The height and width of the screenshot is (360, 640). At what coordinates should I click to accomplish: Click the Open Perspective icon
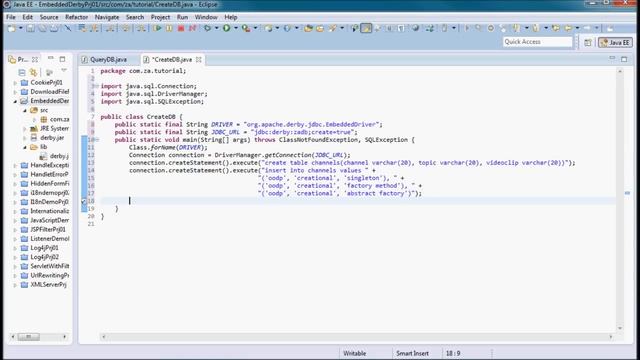pos(588,42)
